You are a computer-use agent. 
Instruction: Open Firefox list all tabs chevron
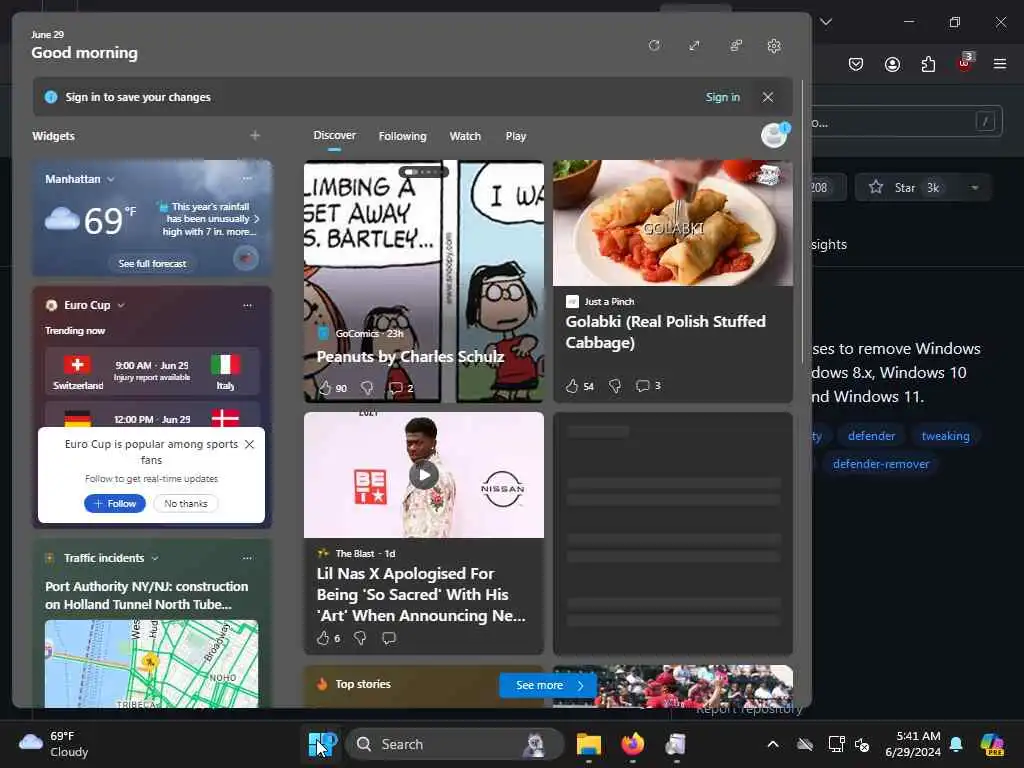point(826,22)
